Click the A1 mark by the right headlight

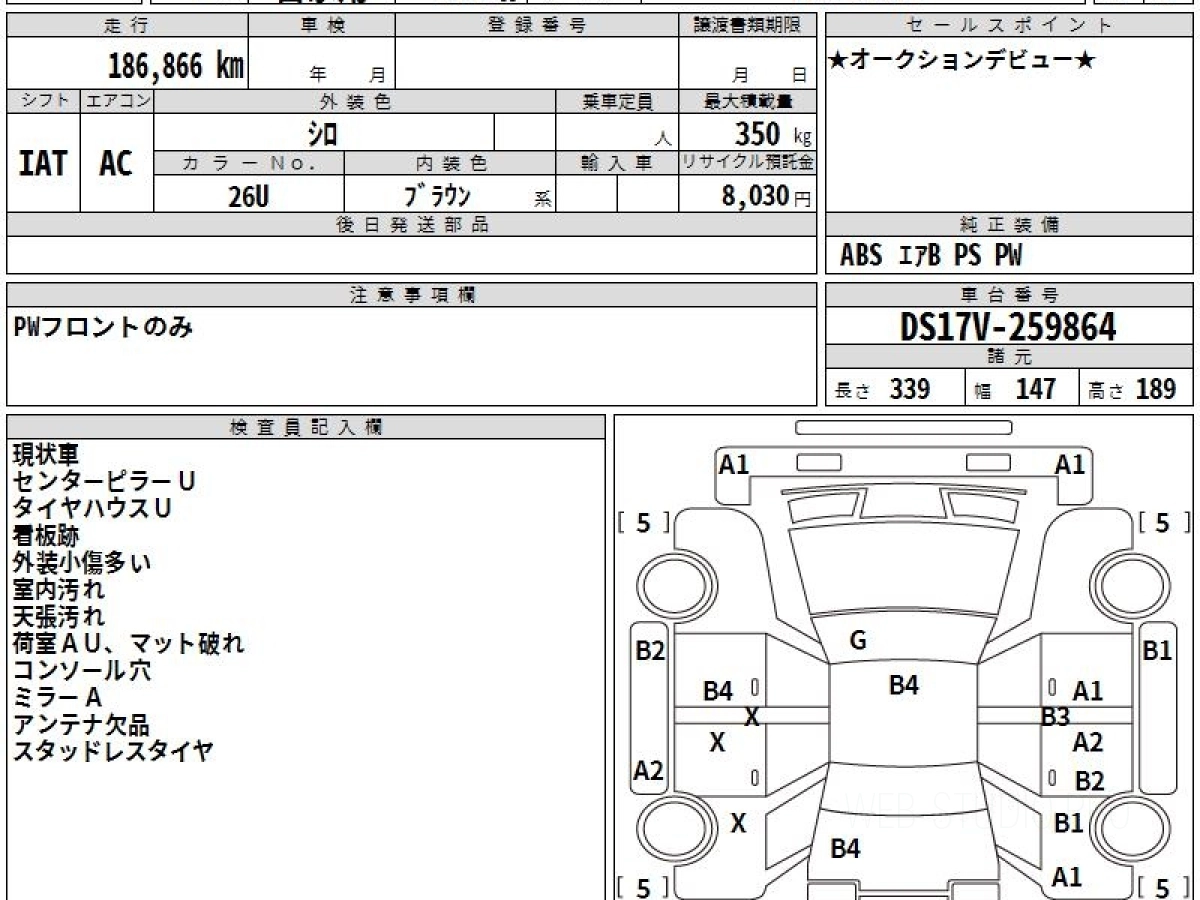pos(1070,464)
